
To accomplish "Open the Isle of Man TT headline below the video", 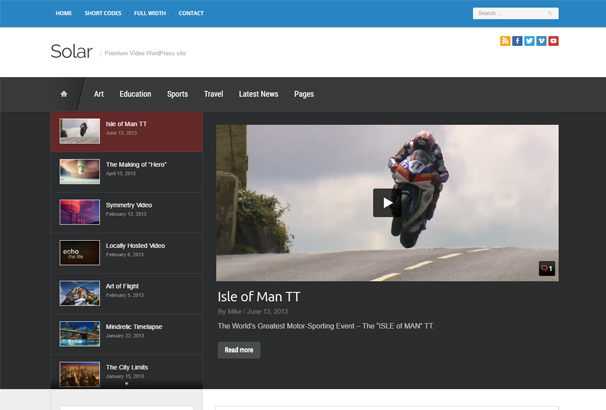I will click(x=259, y=297).
